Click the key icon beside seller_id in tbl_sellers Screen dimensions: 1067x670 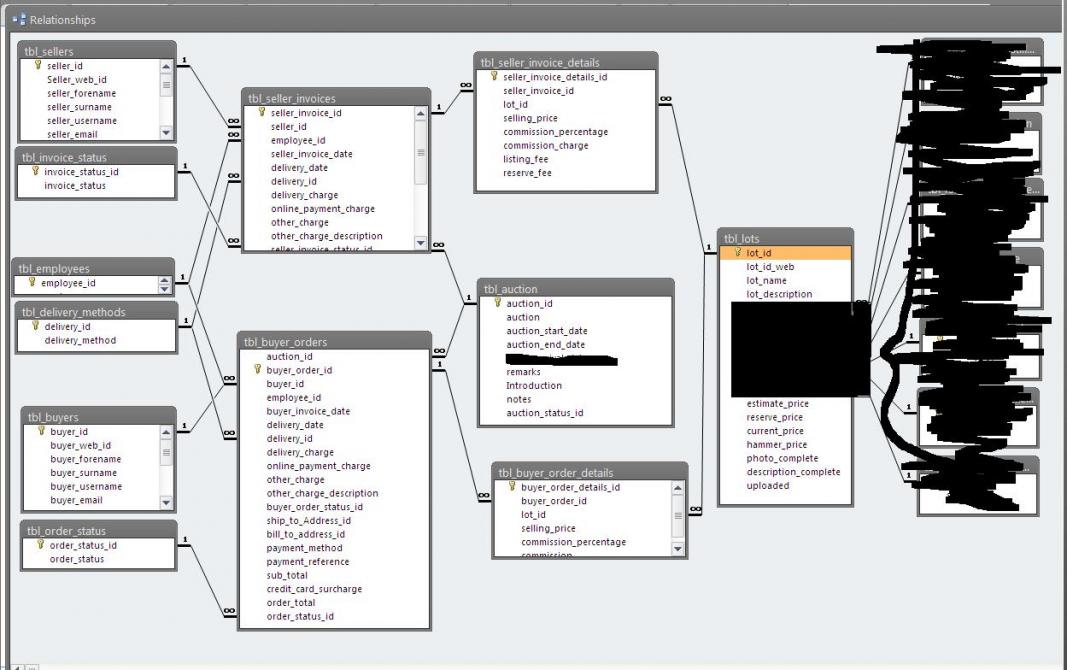pos(37,65)
